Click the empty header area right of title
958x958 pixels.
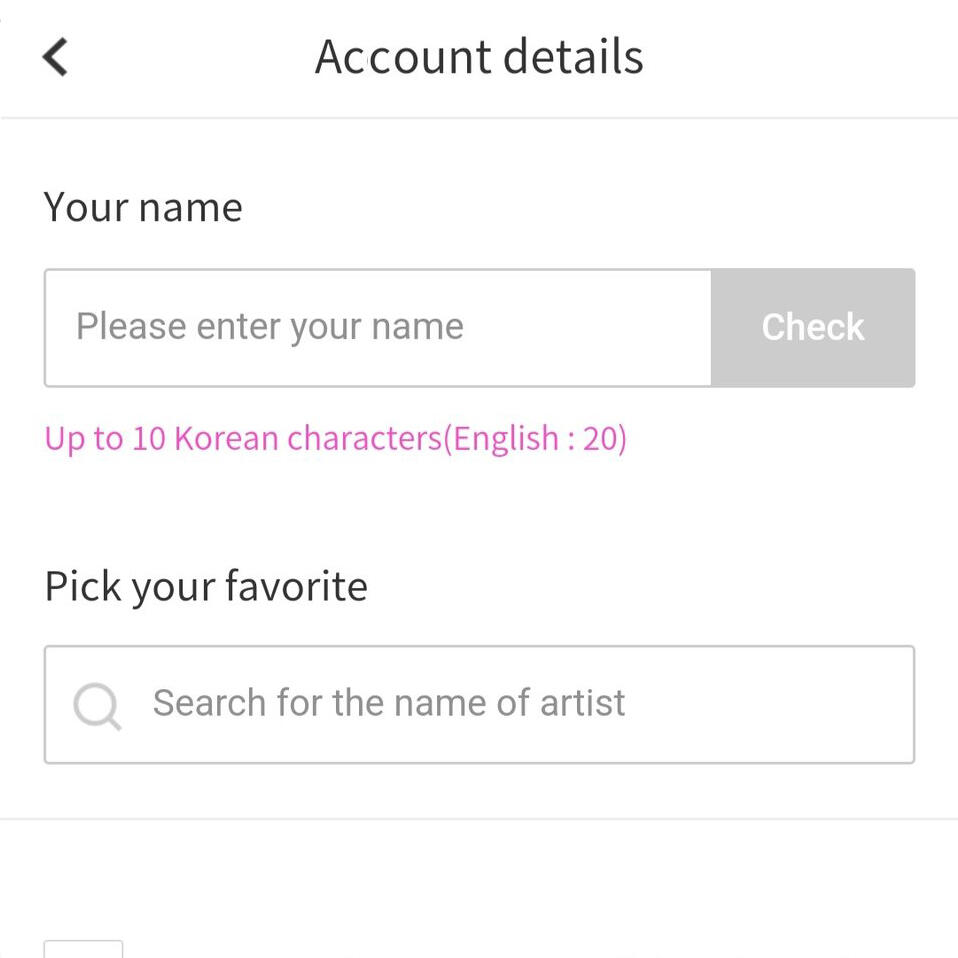[800, 57]
